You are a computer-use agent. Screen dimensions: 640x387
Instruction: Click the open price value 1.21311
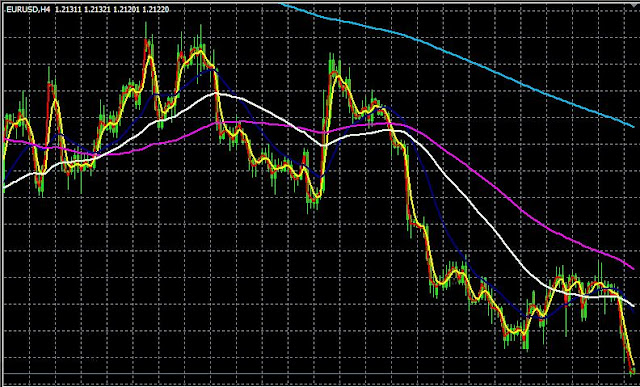(x=69, y=9)
